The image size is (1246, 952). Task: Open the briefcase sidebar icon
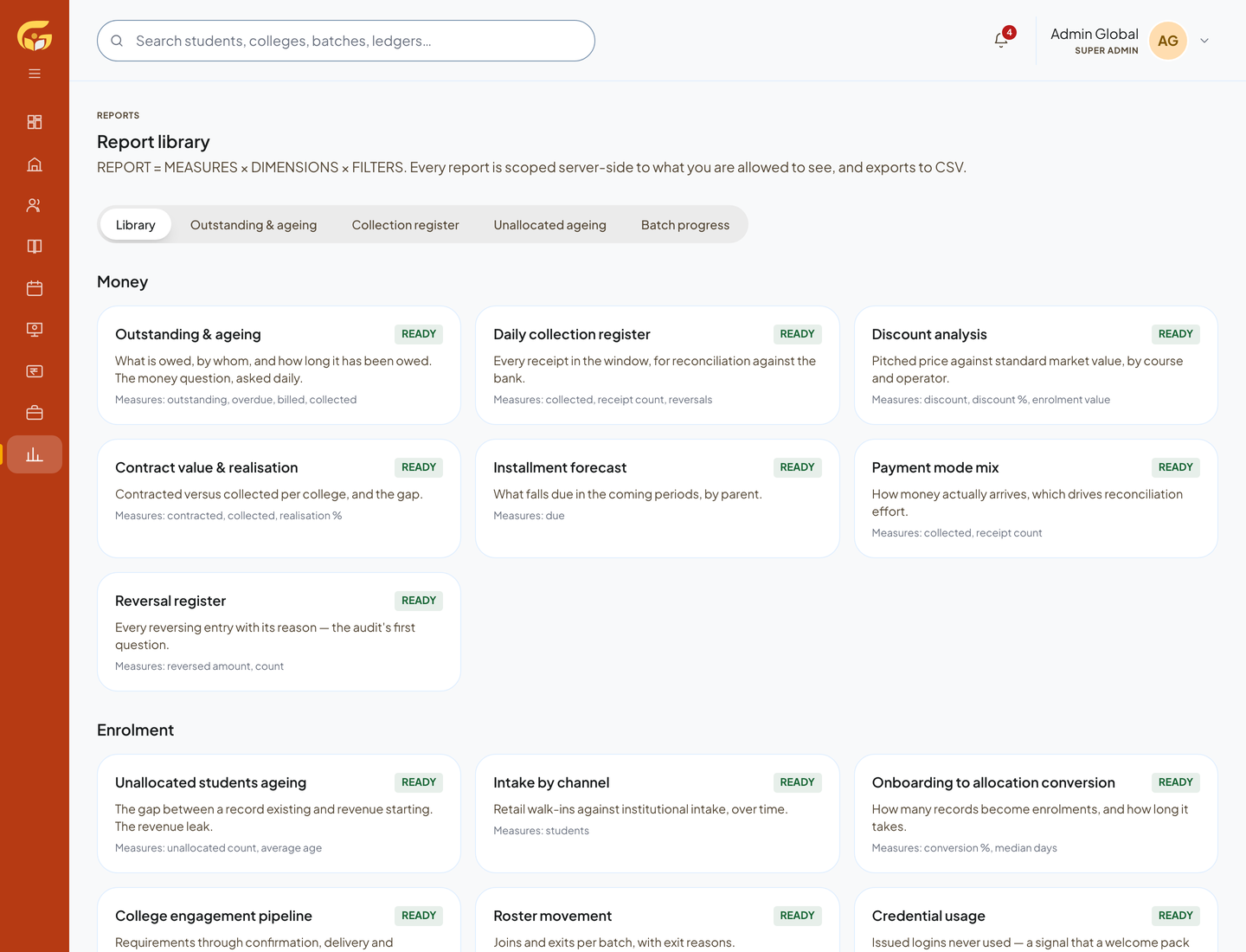[35, 413]
